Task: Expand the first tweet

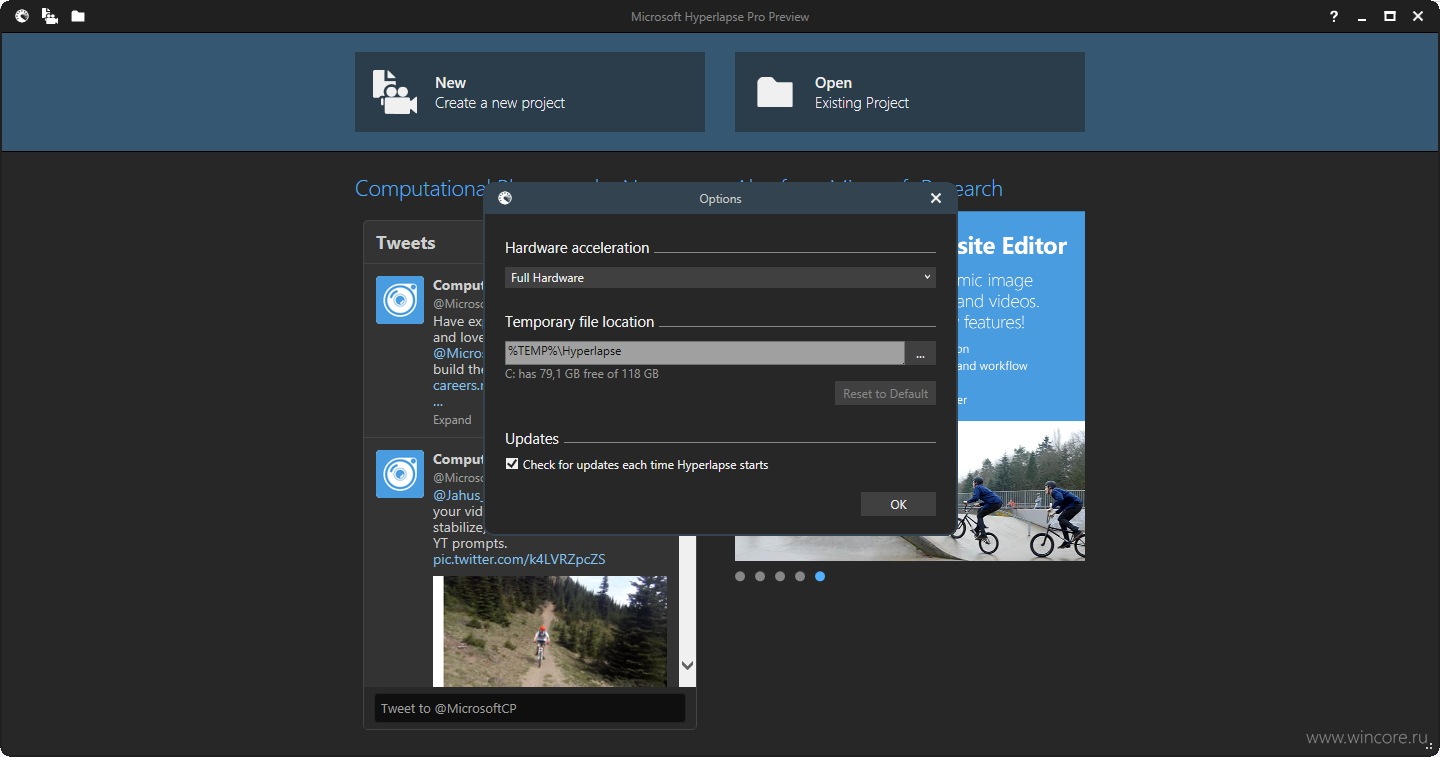Action: (x=452, y=420)
